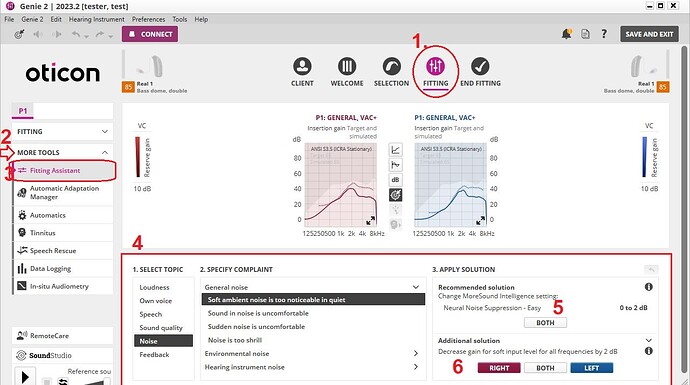Open the File menu
Screen dimensions: 690x385
point(9,19)
